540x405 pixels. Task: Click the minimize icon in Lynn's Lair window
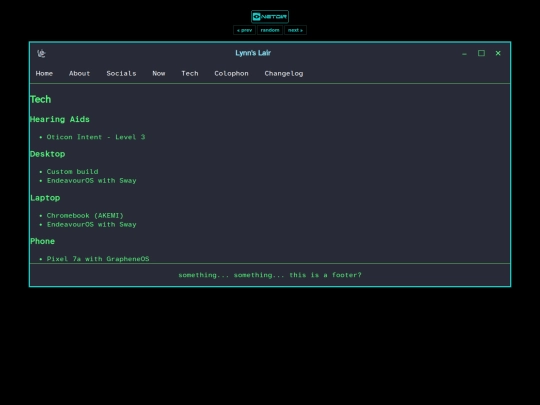point(464,54)
